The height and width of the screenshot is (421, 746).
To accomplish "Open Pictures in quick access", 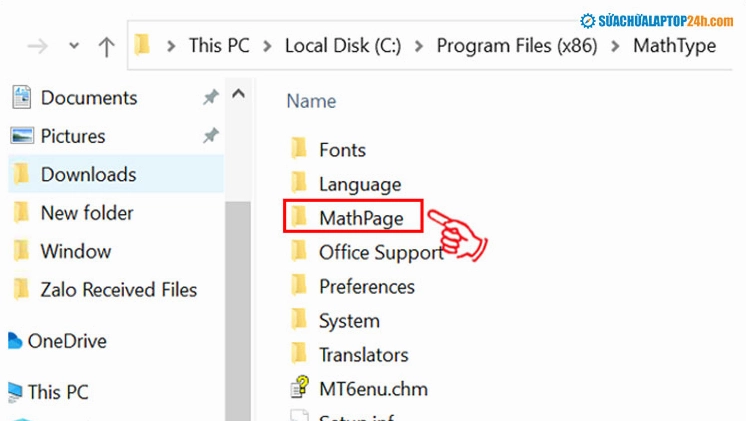I will click(73, 137).
